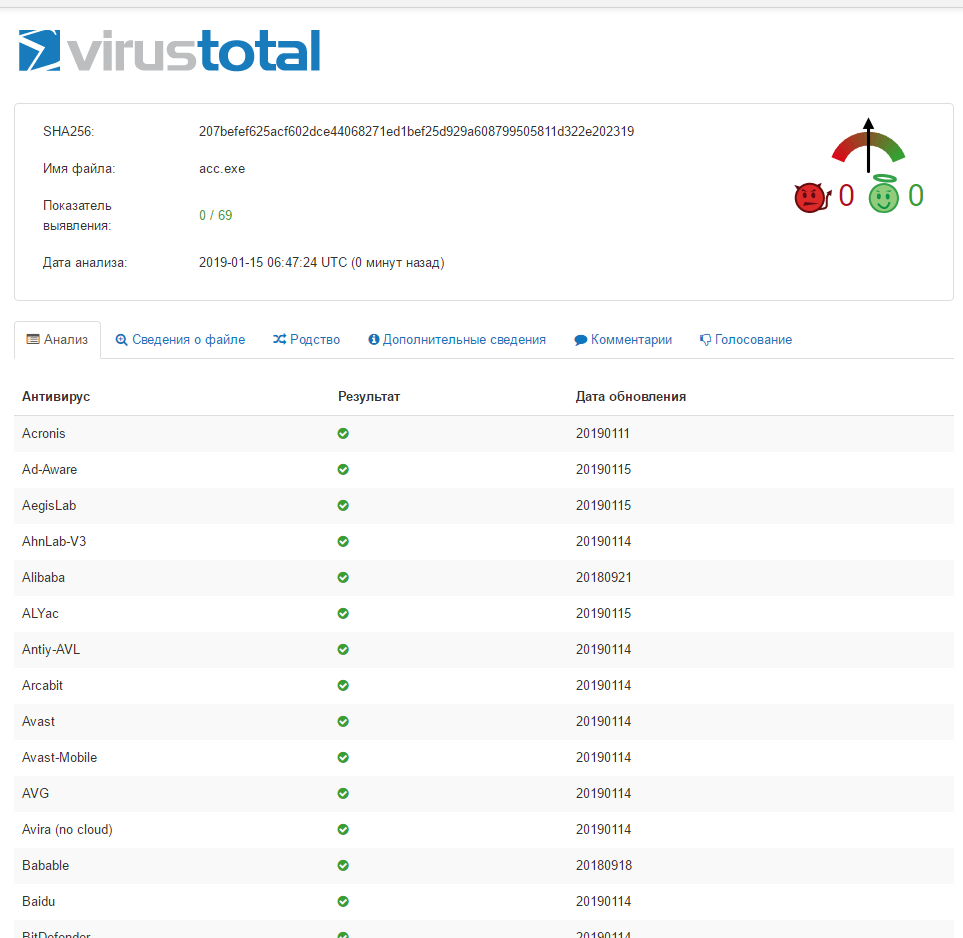Click the Arcabit clean checkmark icon
The image size is (963, 938).
point(343,686)
